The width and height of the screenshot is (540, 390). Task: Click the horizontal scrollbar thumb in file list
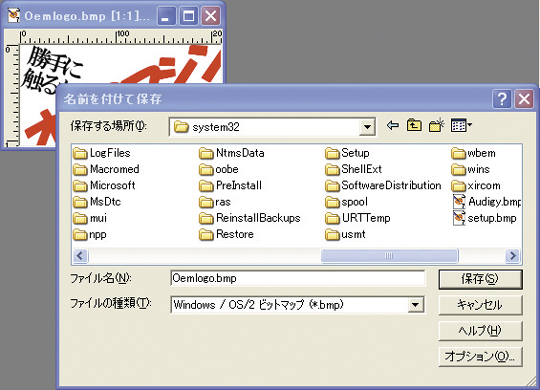pos(389,256)
